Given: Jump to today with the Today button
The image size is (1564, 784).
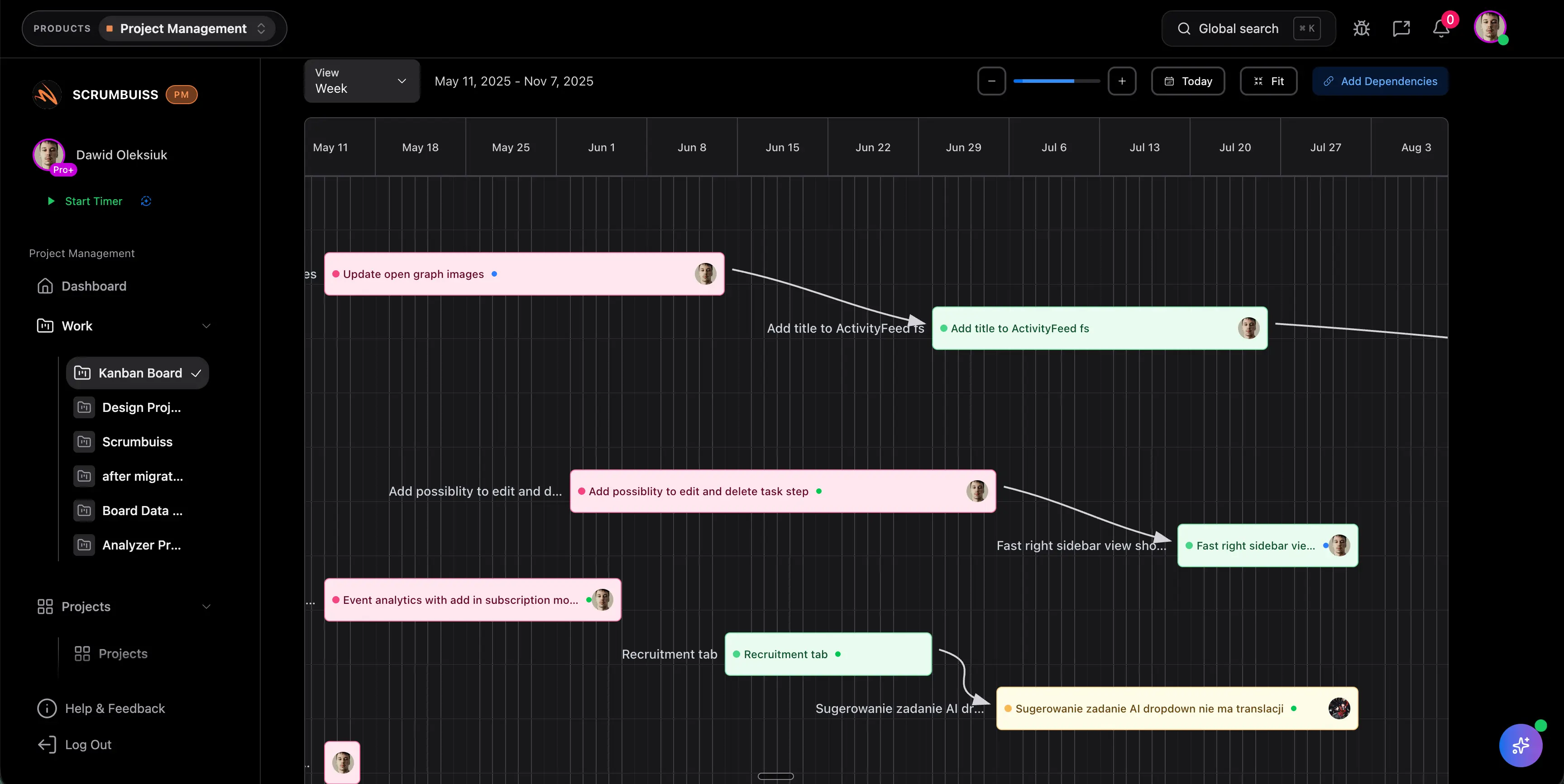Looking at the screenshot, I should click(x=1187, y=81).
